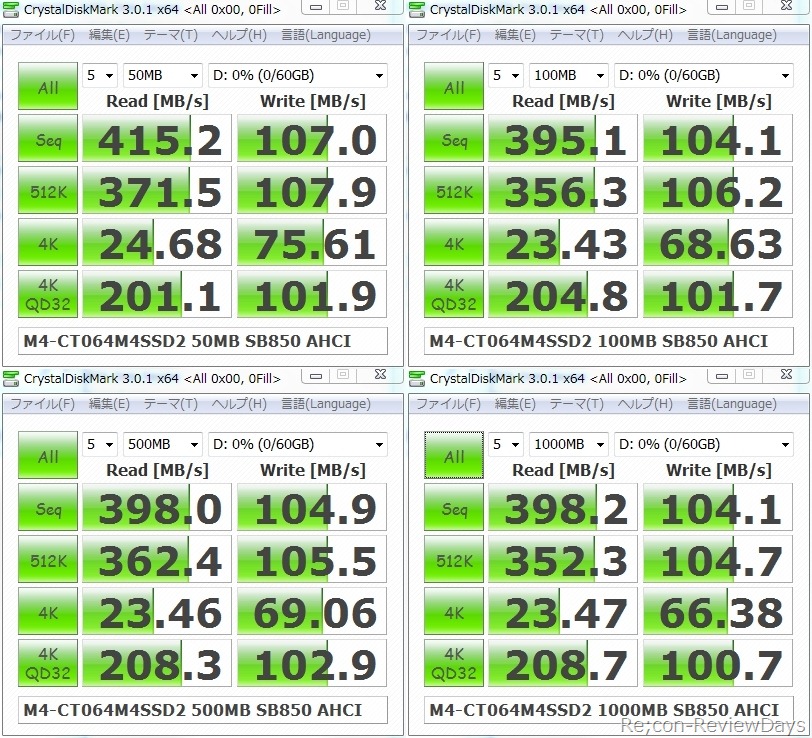This screenshot has height=738, width=812.
Task: Start the 4K QD32 test in the 1000MB window
Action: 454,663
